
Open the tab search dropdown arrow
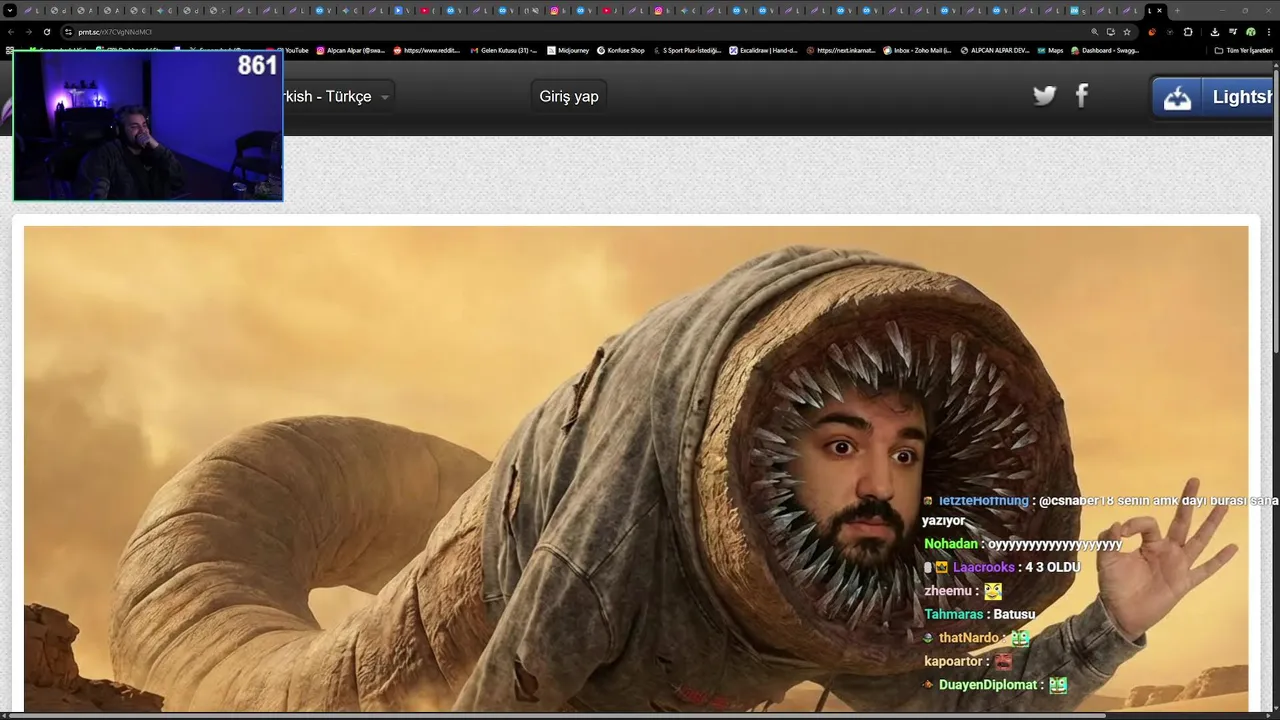tap(10, 10)
